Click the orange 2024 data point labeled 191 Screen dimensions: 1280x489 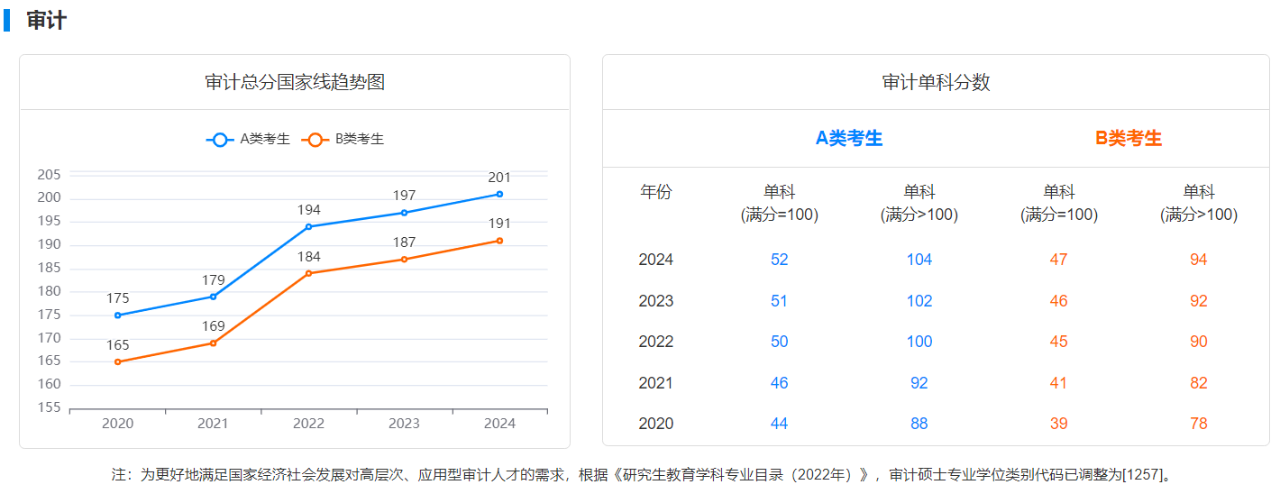coord(500,240)
